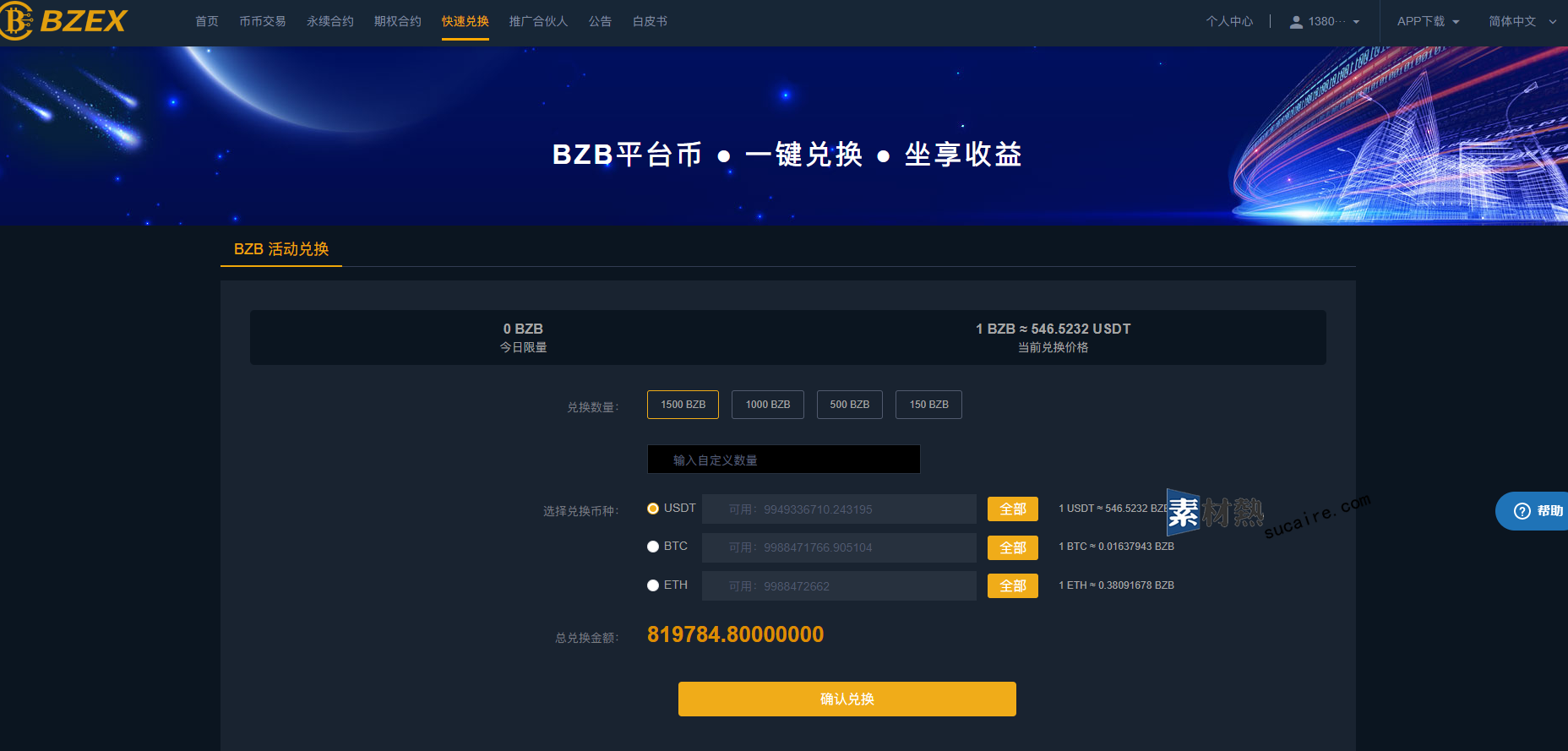Click 全部 button for the USDT row
Screen dimensions: 1568x751
[x=1012, y=509]
